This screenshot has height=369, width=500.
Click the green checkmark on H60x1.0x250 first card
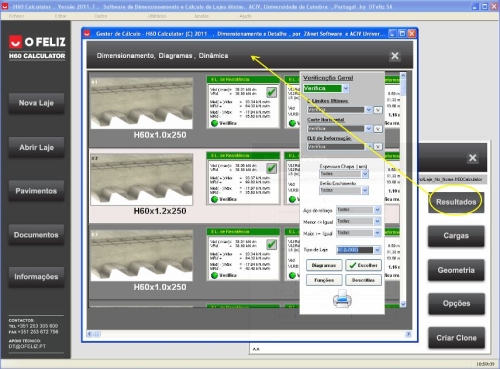pyautogui.click(x=271, y=92)
